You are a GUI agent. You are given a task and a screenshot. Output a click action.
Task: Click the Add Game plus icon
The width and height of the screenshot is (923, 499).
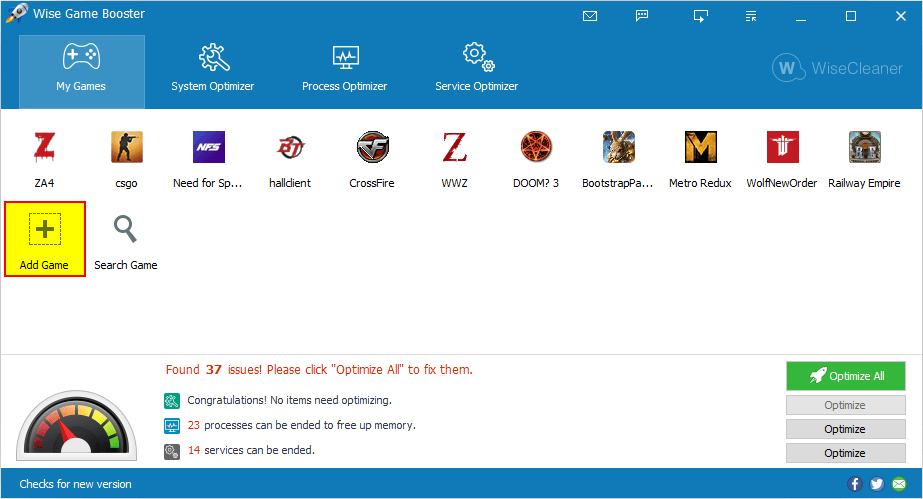44,230
